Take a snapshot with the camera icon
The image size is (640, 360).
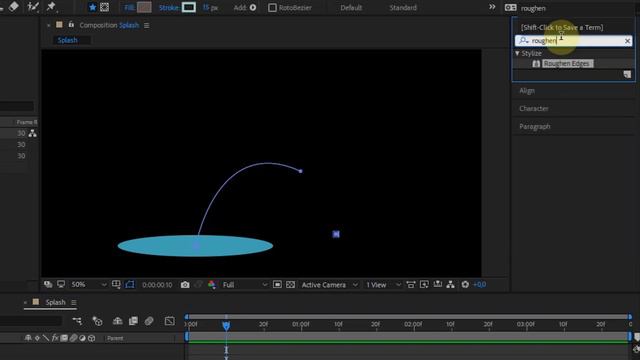pos(185,285)
